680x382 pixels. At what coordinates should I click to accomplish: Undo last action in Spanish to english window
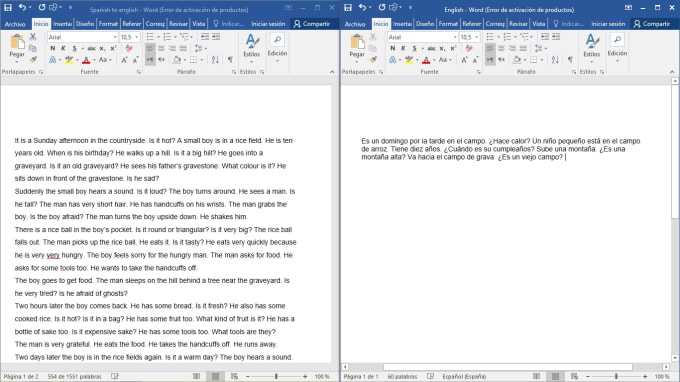point(22,7)
